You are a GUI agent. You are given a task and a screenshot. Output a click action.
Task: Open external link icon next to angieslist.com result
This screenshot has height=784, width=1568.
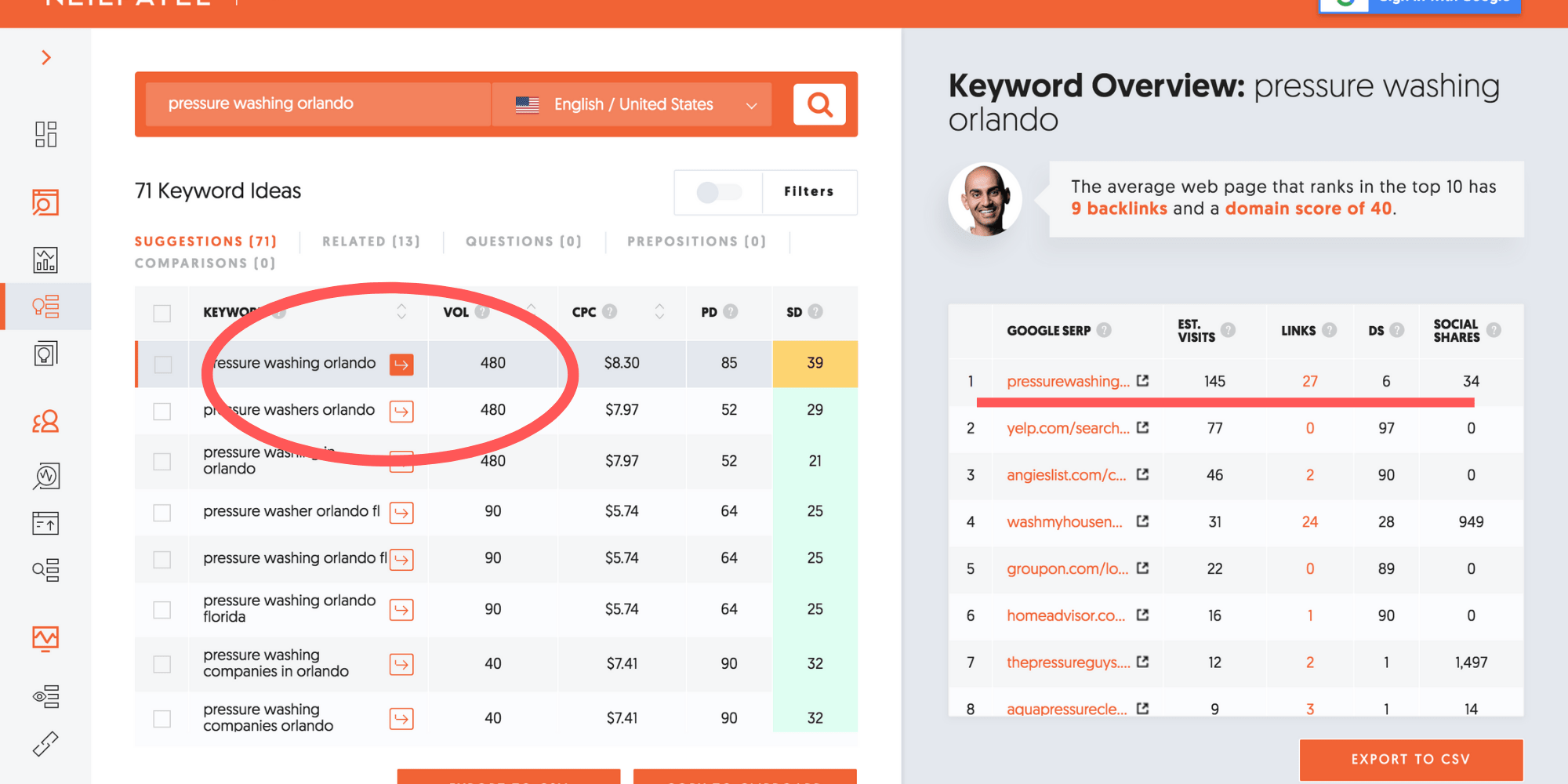[1142, 474]
